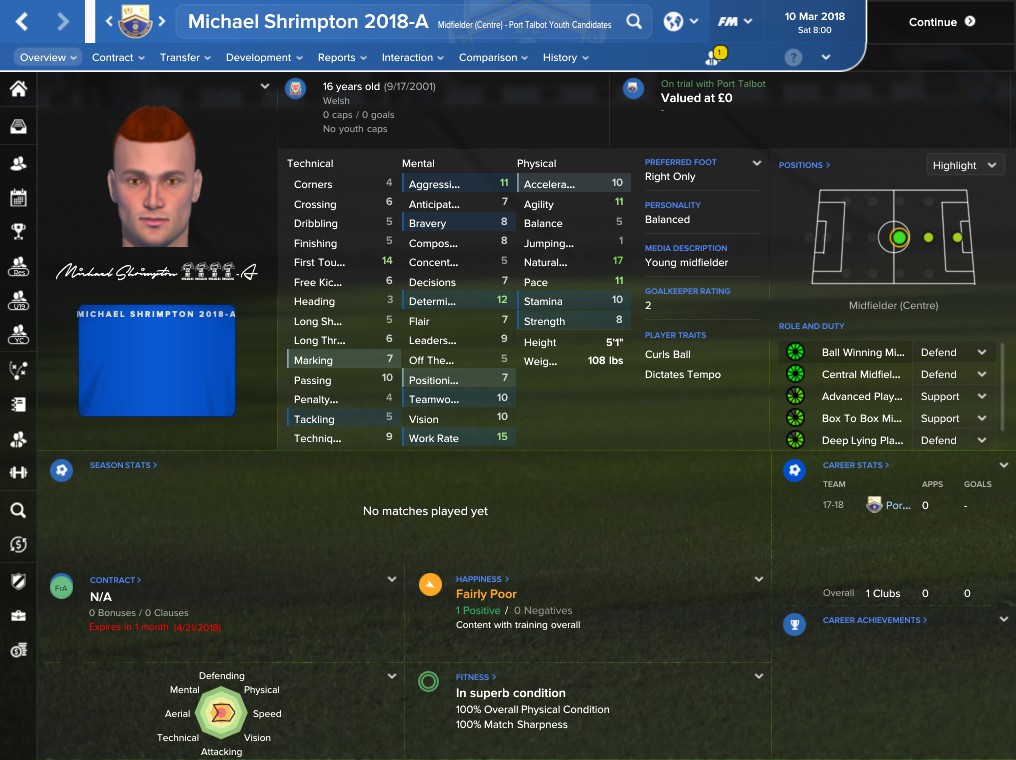
Task: Open the Scouting magnifier icon in the sidebar
Action: [18, 511]
